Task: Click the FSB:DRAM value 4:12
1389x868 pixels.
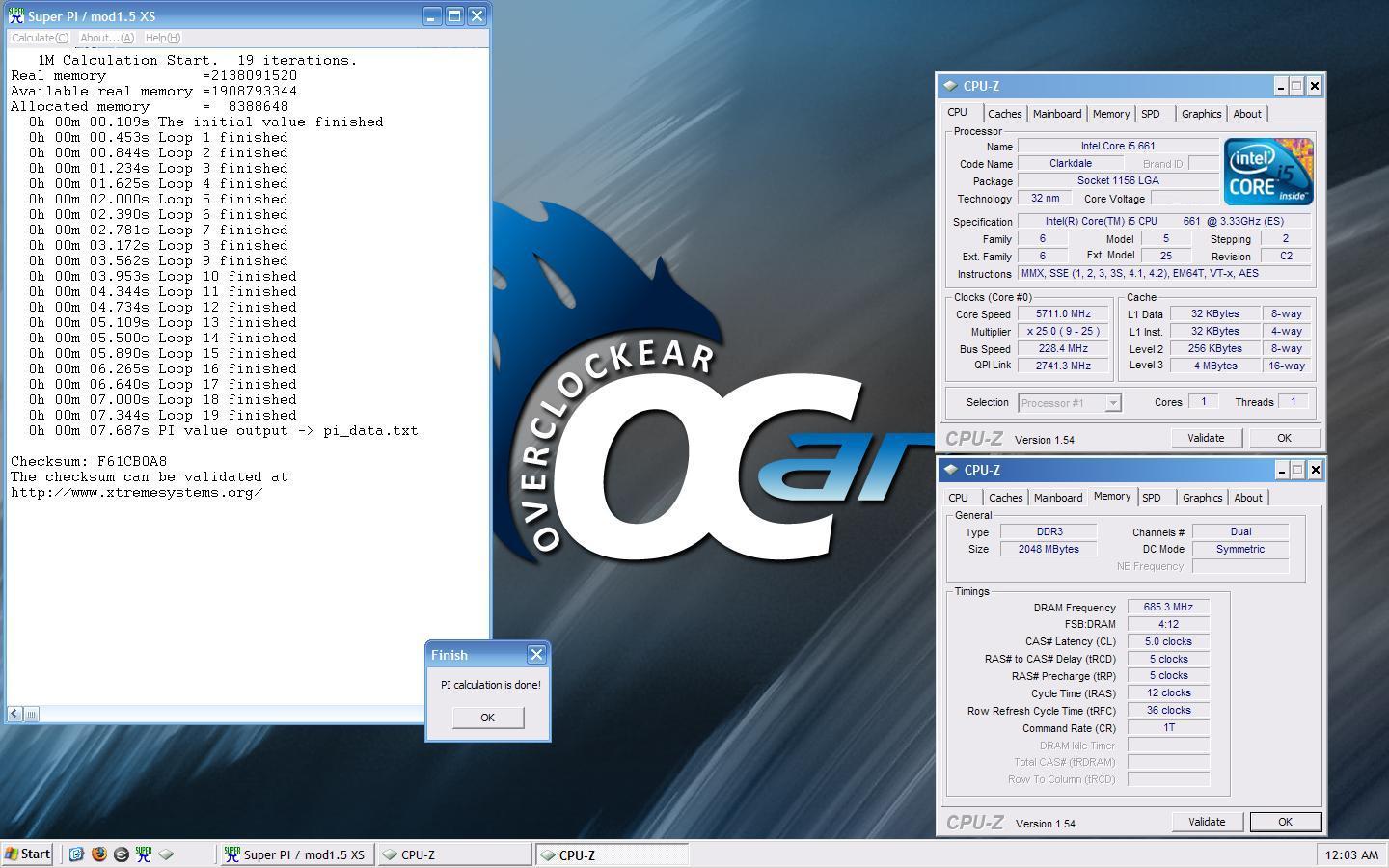Action: (x=1168, y=625)
